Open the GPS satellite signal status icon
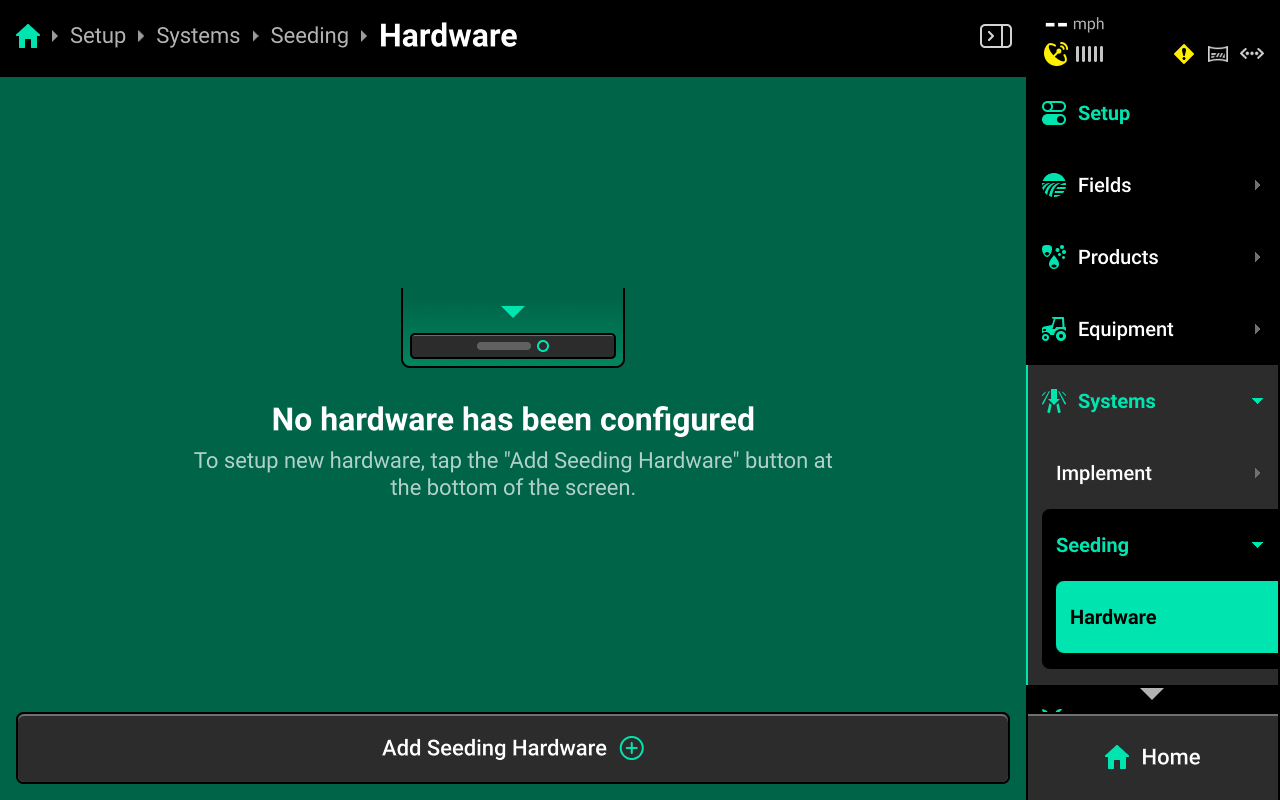Screen dimensions: 1280x800 coord(1056,54)
